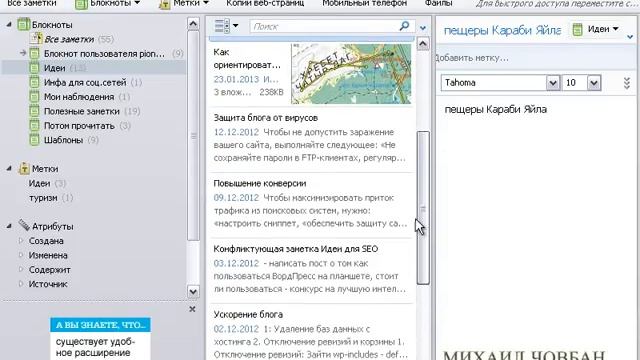Open the map thumbnail in Как ориентироват note
Screen dimensions: 640x360
tap(351, 74)
